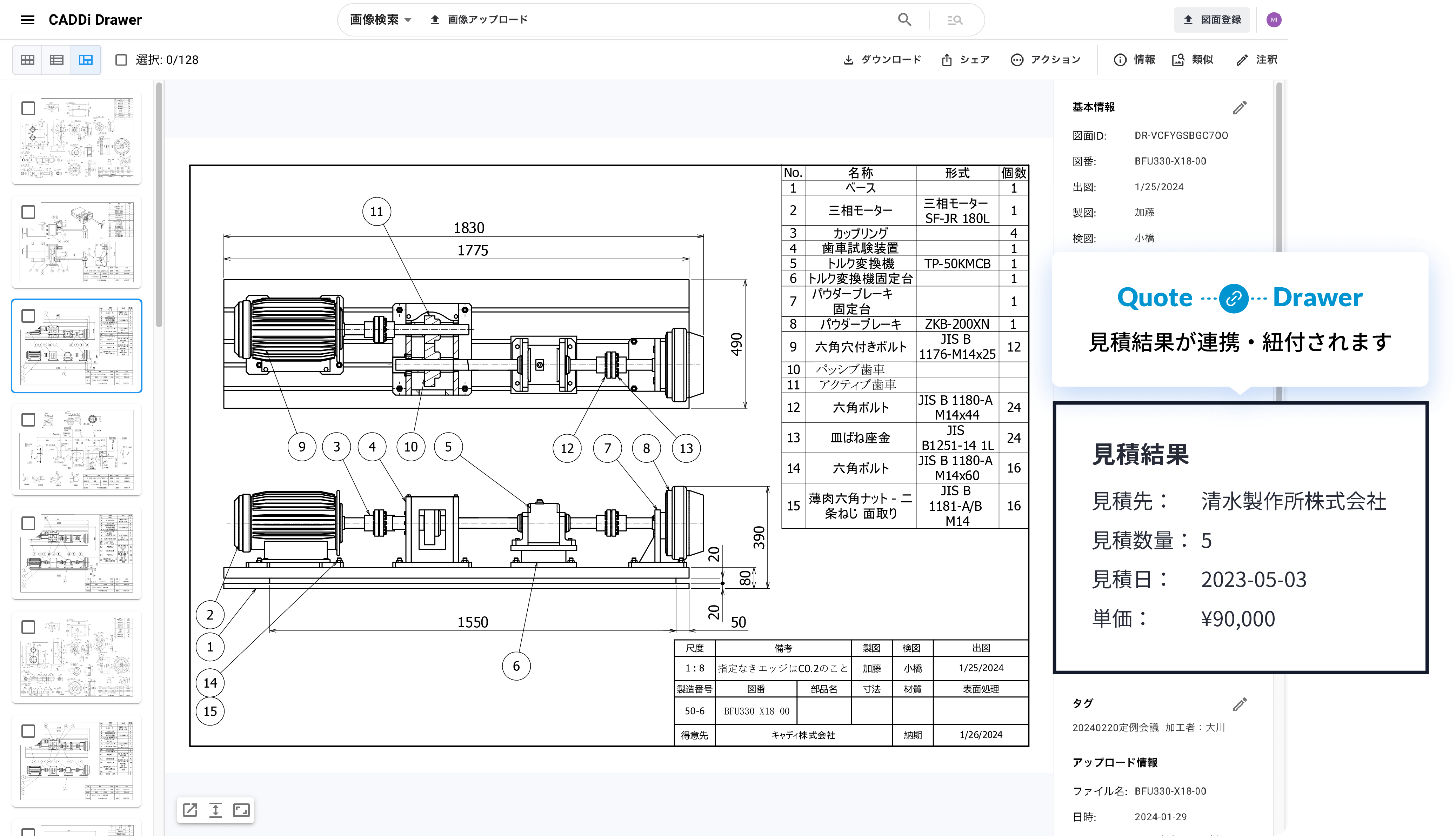Check the seventh drawing thumbnail checkbox
The image size is (1456, 836).
pos(28,731)
